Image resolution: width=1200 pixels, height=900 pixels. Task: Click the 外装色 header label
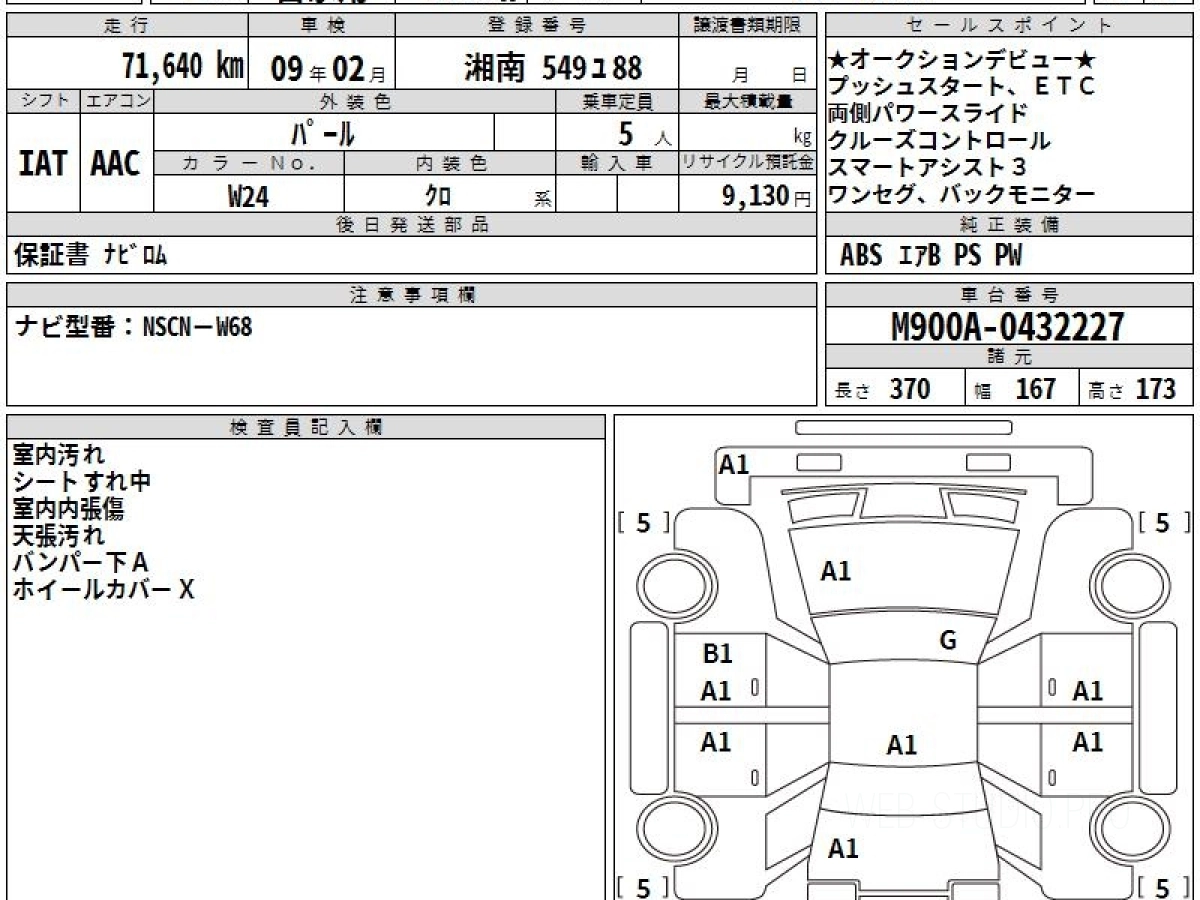coord(355,101)
